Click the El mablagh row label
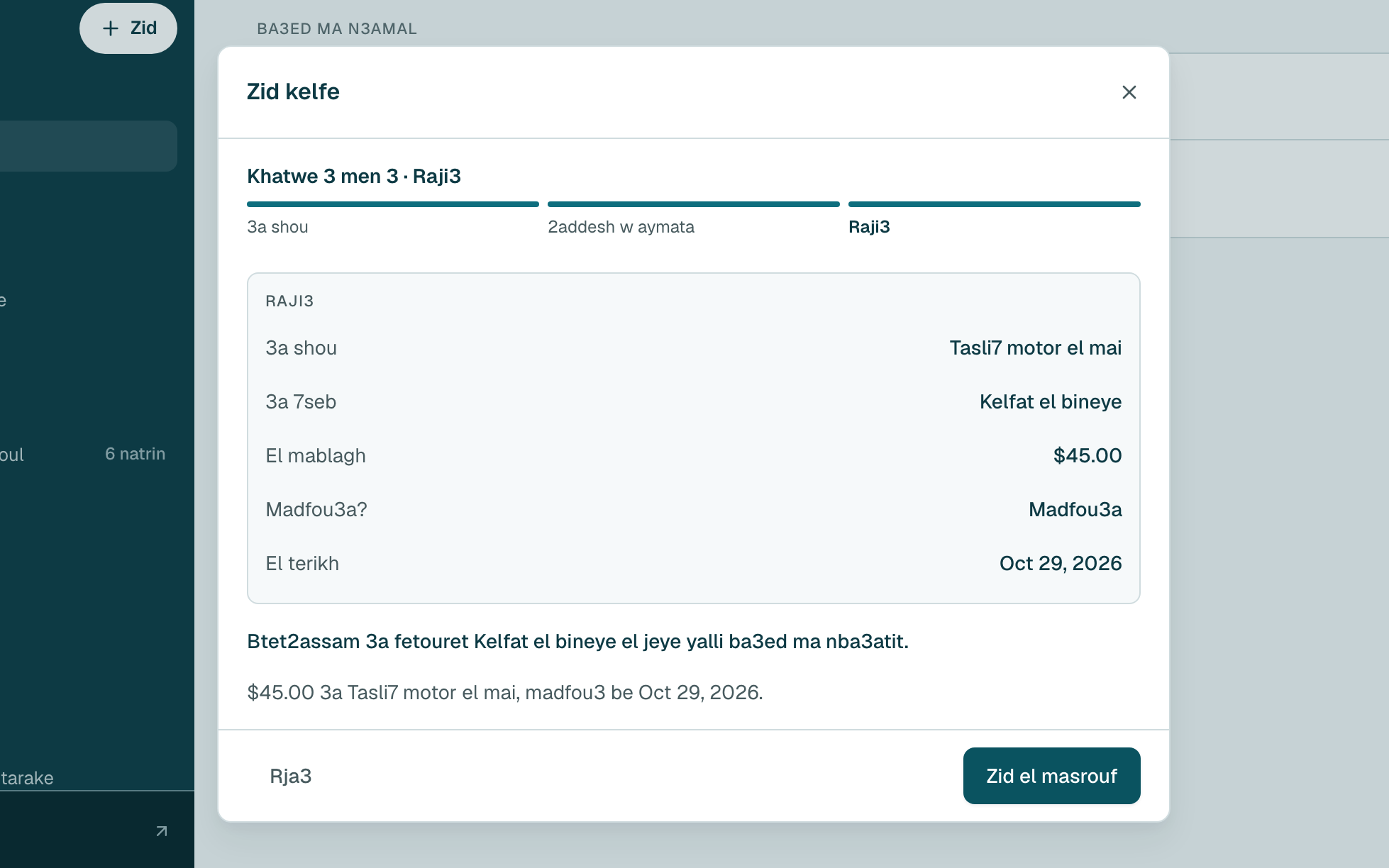 point(316,455)
